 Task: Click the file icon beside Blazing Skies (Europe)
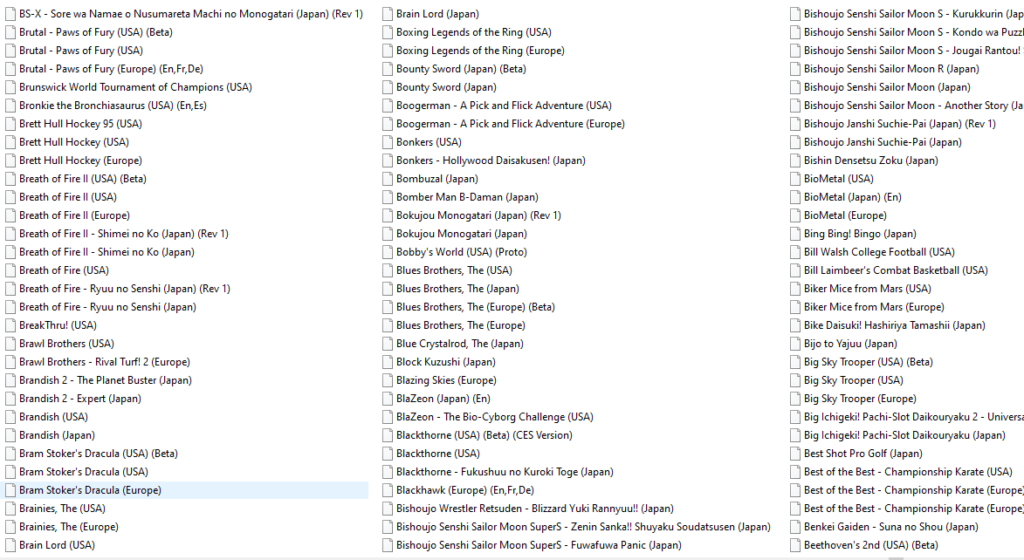[x=387, y=380]
